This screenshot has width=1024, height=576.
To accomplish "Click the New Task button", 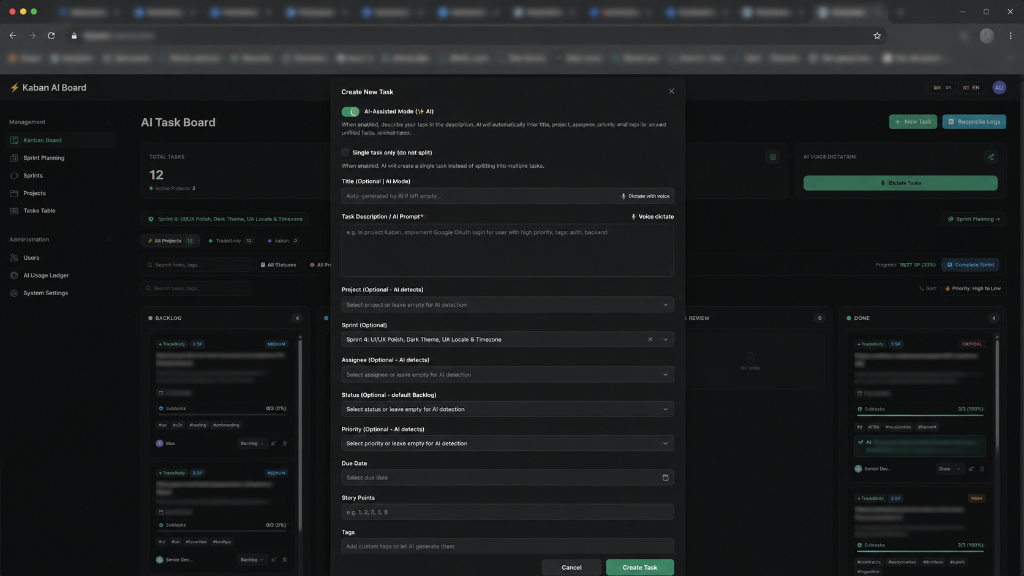I will click(913, 121).
